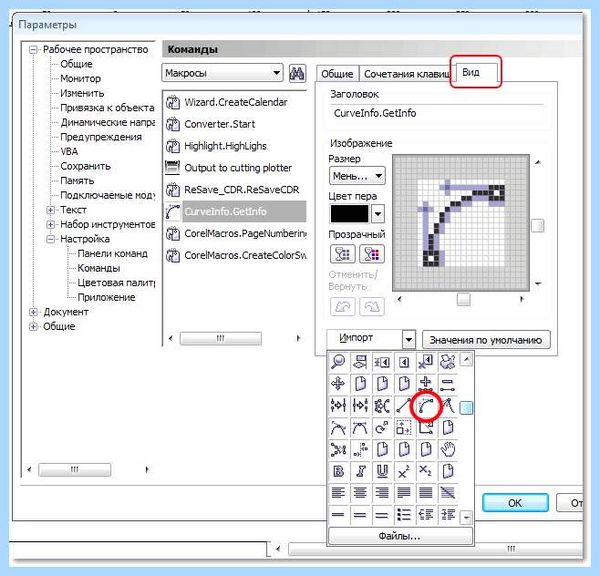Collapse the Настройка tree node
Screen dimensions: 600x576
click(51, 239)
